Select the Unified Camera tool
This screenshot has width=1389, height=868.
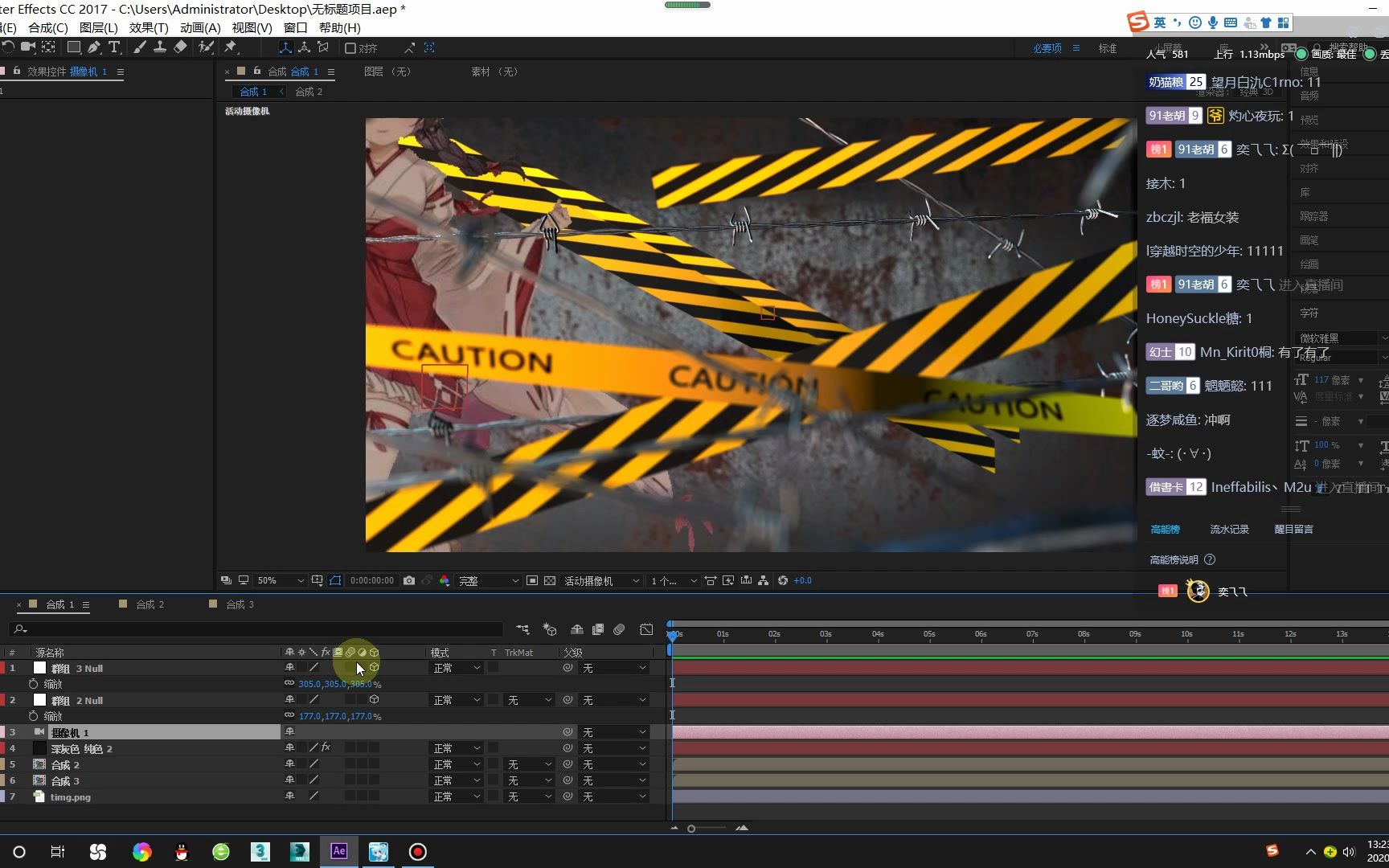pyautogui.click(x=28, y=47)
